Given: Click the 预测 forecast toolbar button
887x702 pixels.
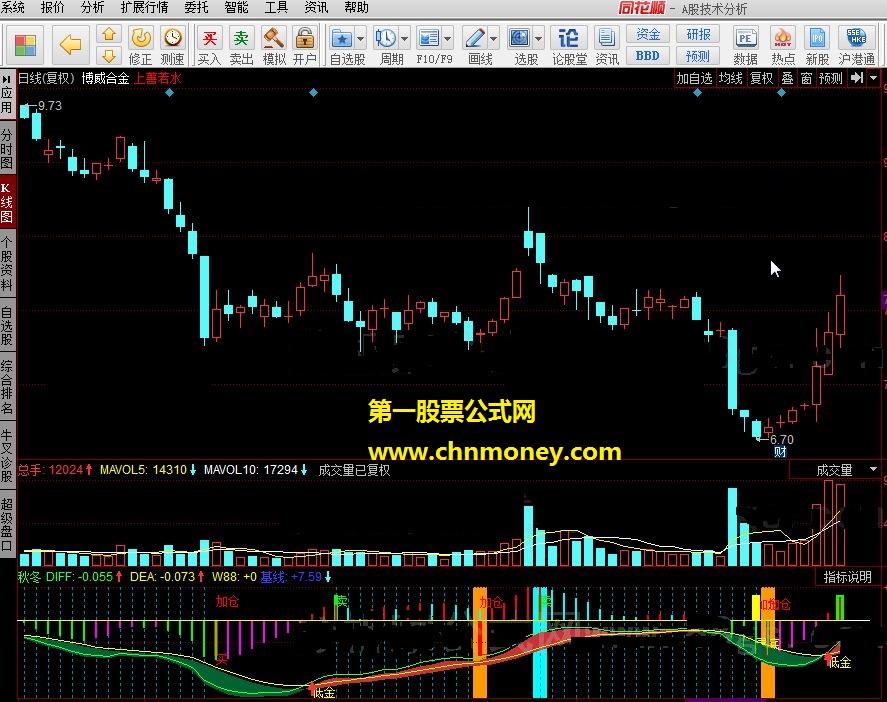Looking at the screenshot, I should 698,55.
